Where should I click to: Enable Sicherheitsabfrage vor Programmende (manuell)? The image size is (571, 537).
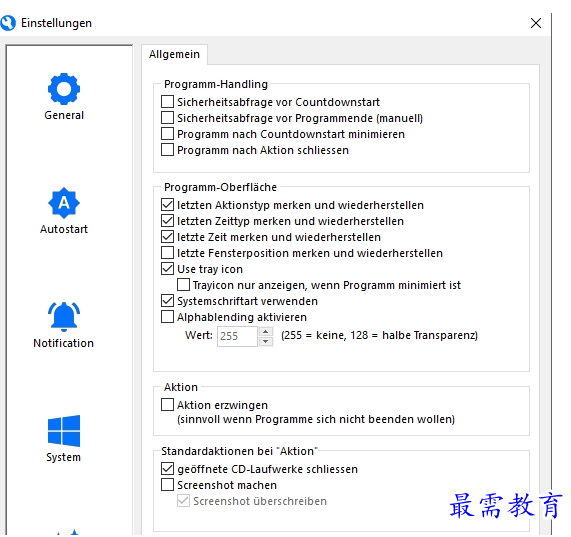167,118
